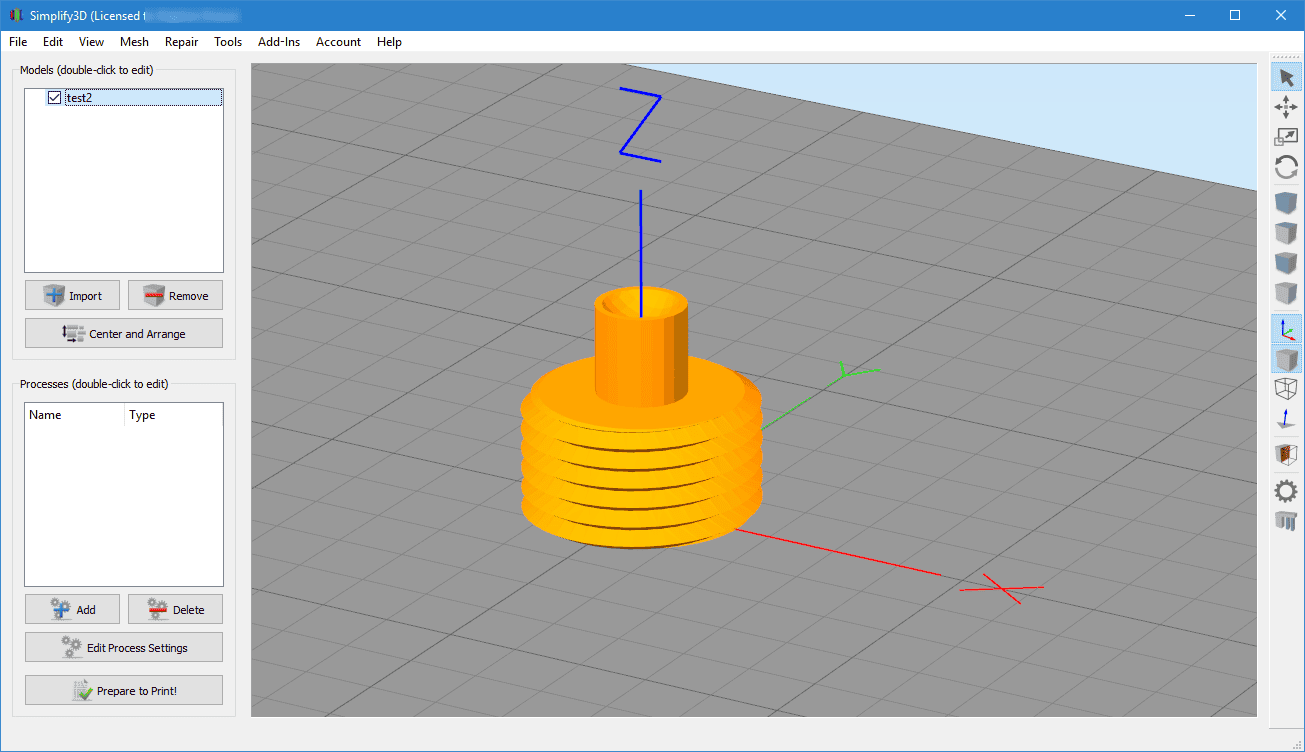Uncheck the test2 model checkbox

coord(55,98)
